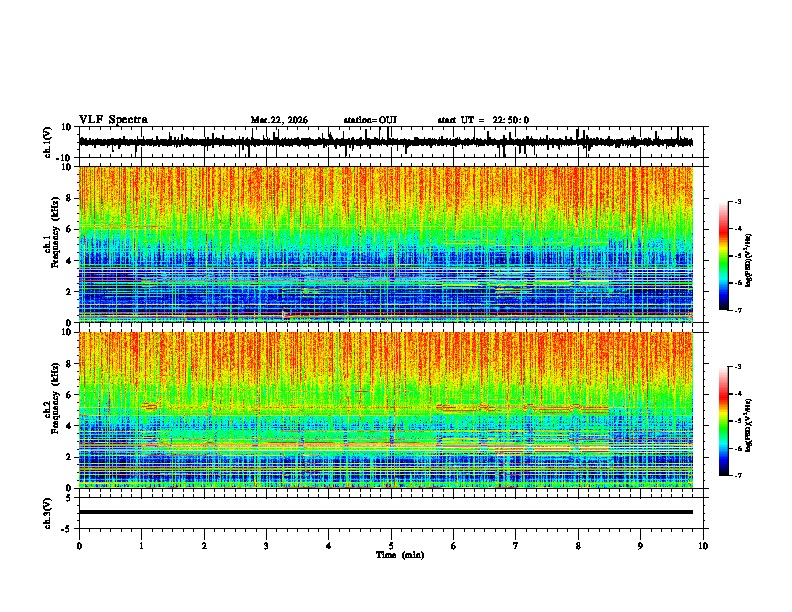Click tick label 2 on the Time axis
The height and width of the screenshot is (612, 792).
pos(204,546)
